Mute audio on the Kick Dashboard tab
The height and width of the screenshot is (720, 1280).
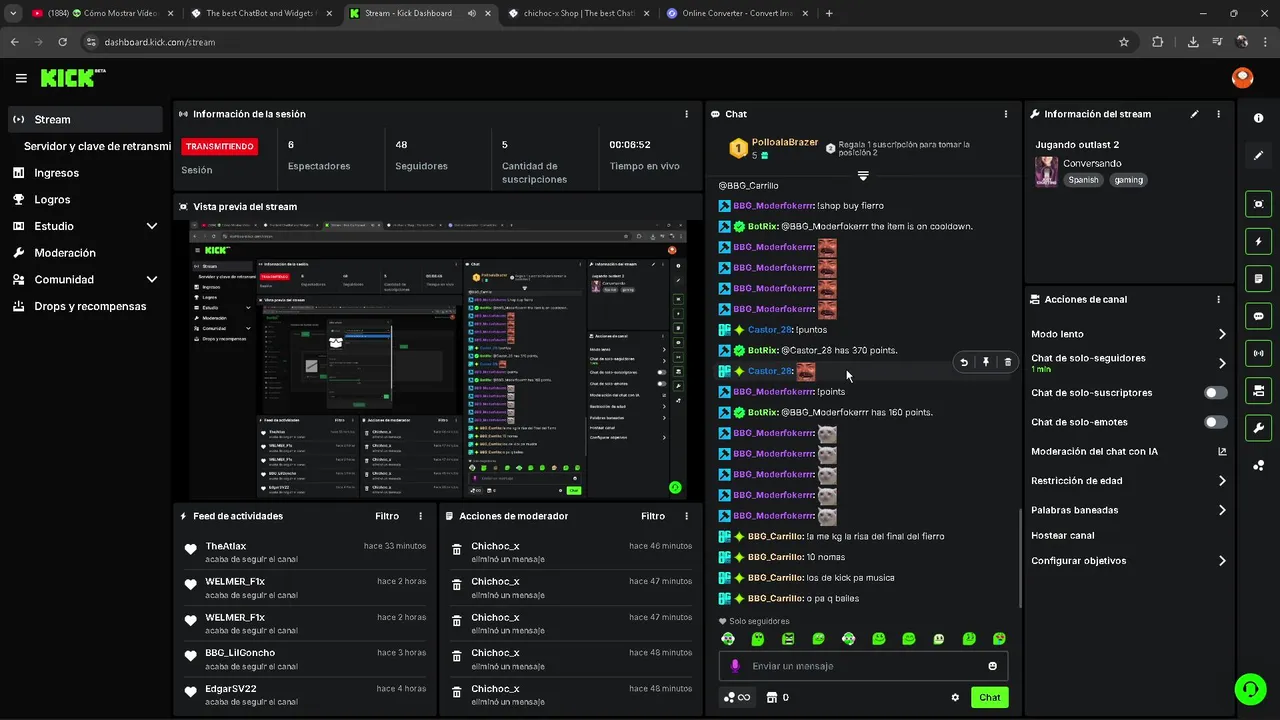[471, 13]
